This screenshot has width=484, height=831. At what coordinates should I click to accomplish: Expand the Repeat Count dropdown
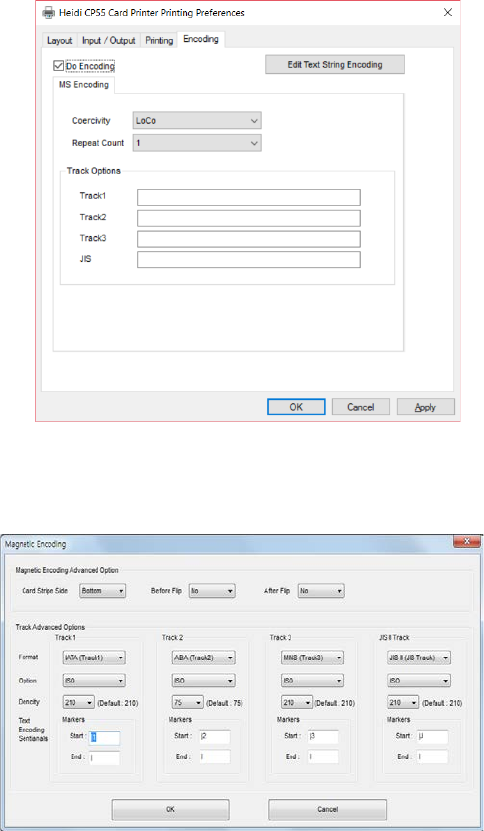pyautogui.click(x=197, y=143)
